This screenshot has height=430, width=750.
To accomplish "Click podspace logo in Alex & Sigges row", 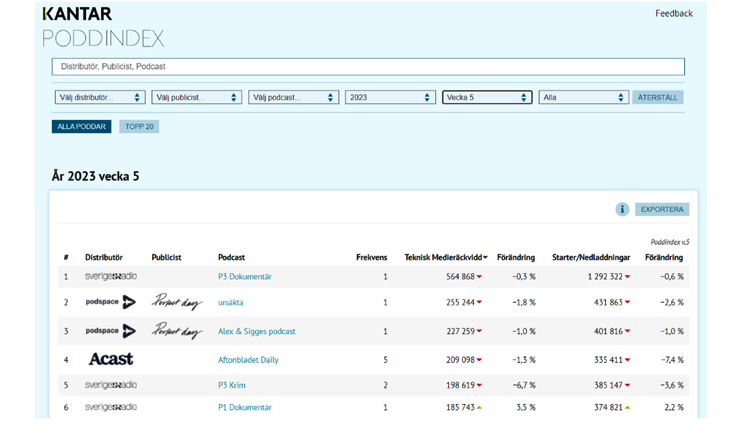I will coord(110,331).
